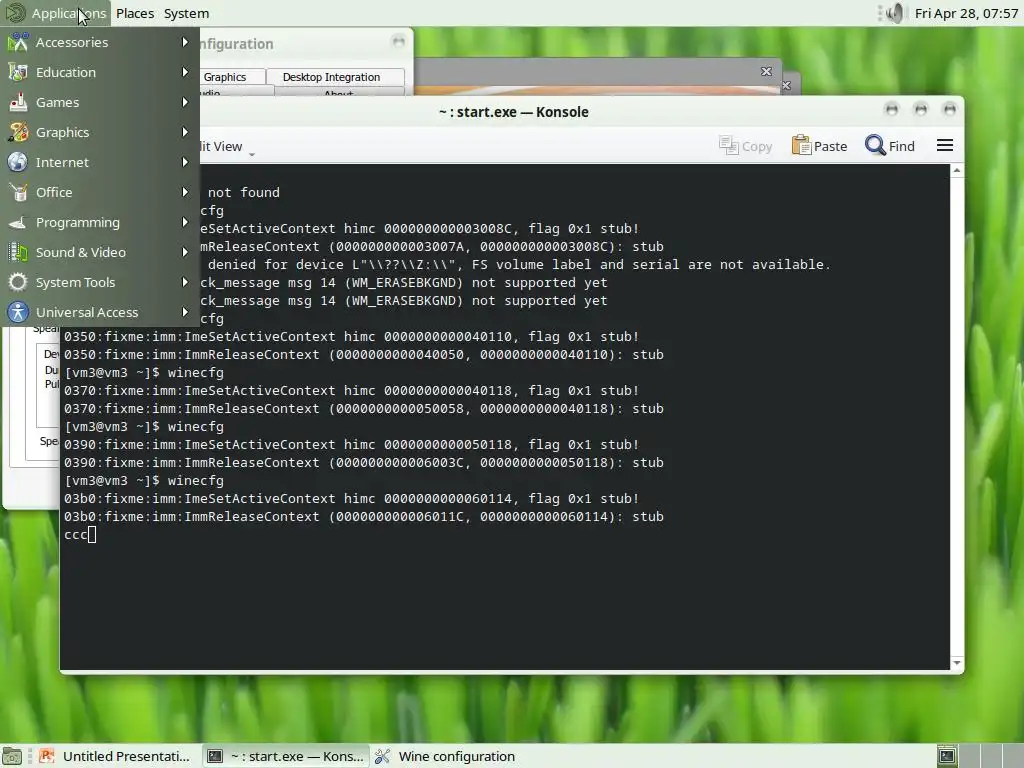The width and height of the screenshot is (1024, 768).
Task: Switch to Untitled Presentation taskbar entry
Action: click(x=115, y=756)
